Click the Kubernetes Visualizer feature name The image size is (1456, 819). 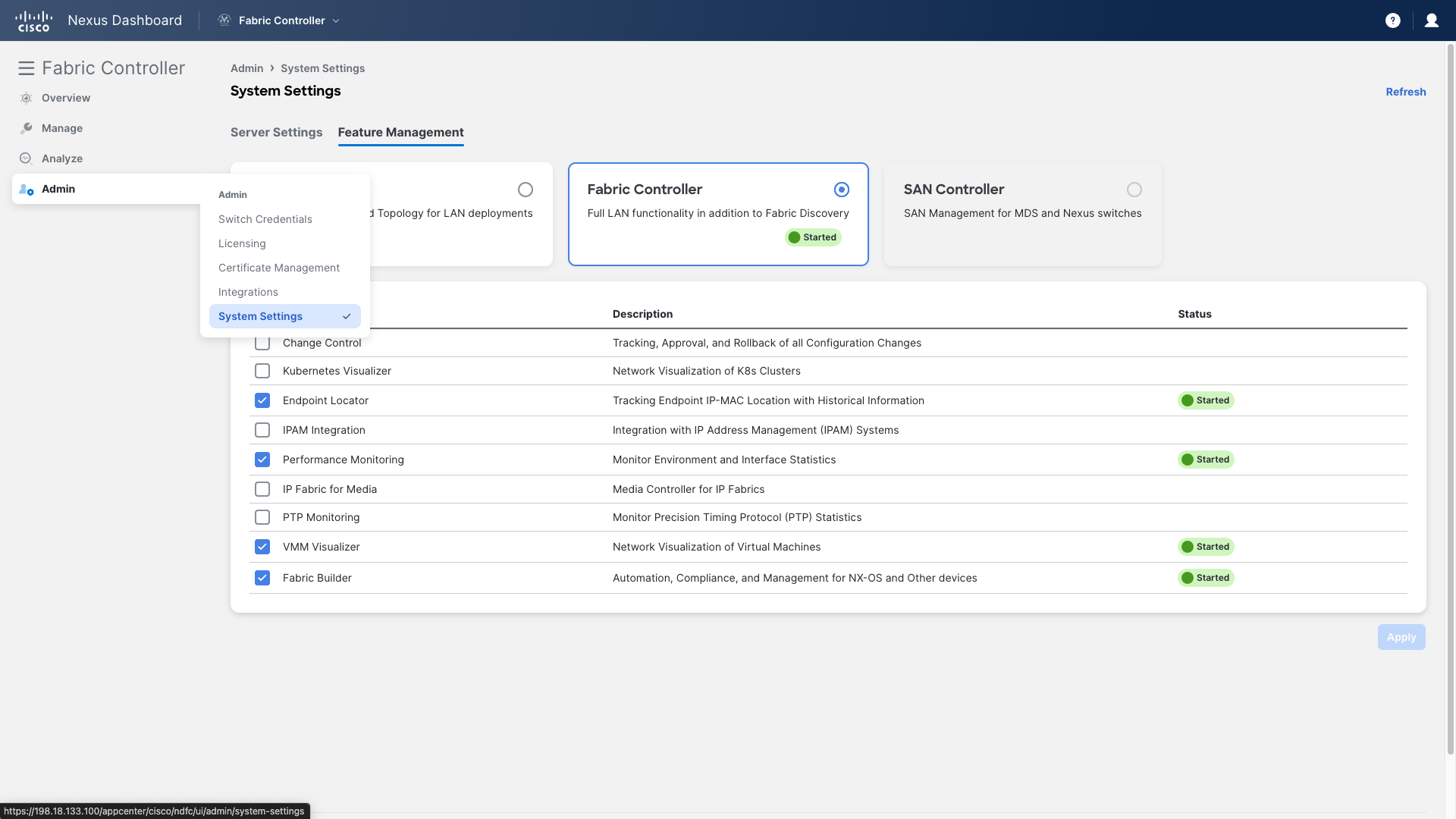click(x=337, y=371)
